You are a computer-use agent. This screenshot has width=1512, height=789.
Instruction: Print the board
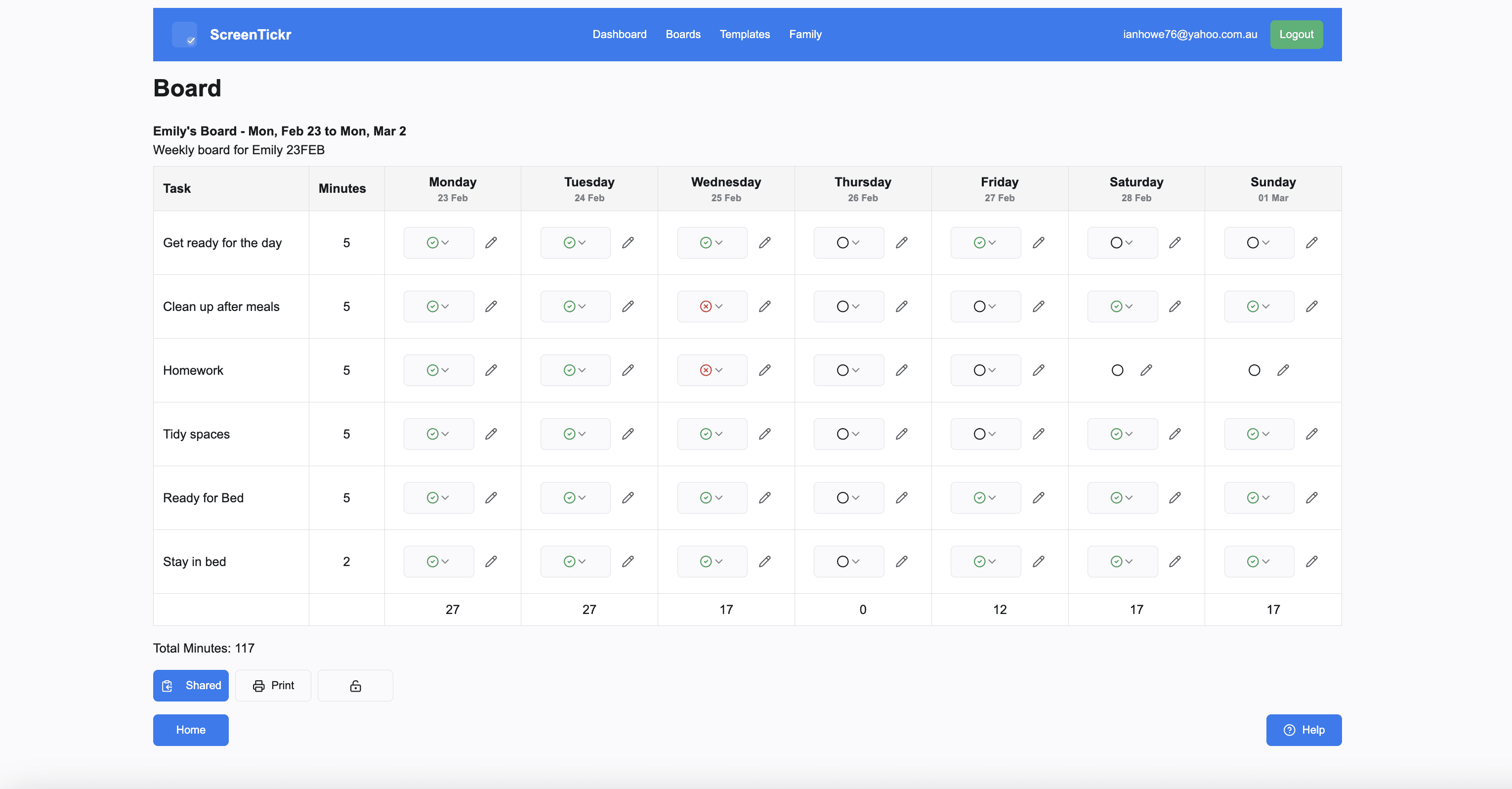[273, 686]
